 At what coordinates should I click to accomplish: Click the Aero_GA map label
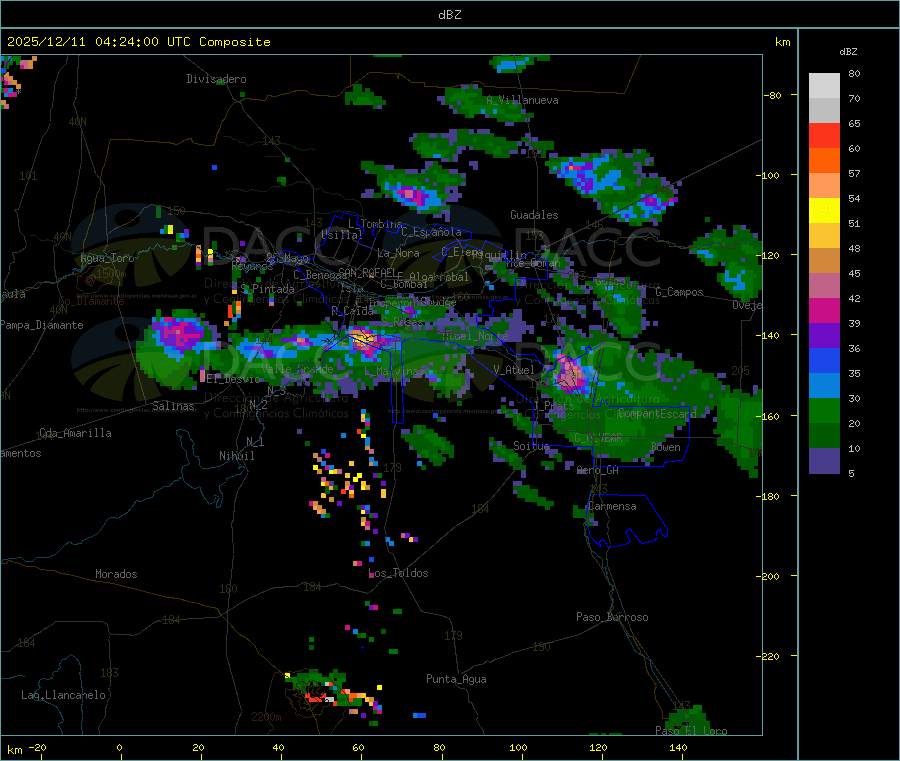[598, 470]
